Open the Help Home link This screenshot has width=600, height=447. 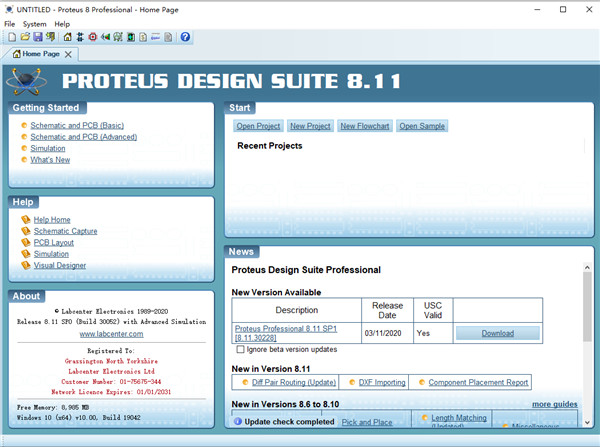52,220
